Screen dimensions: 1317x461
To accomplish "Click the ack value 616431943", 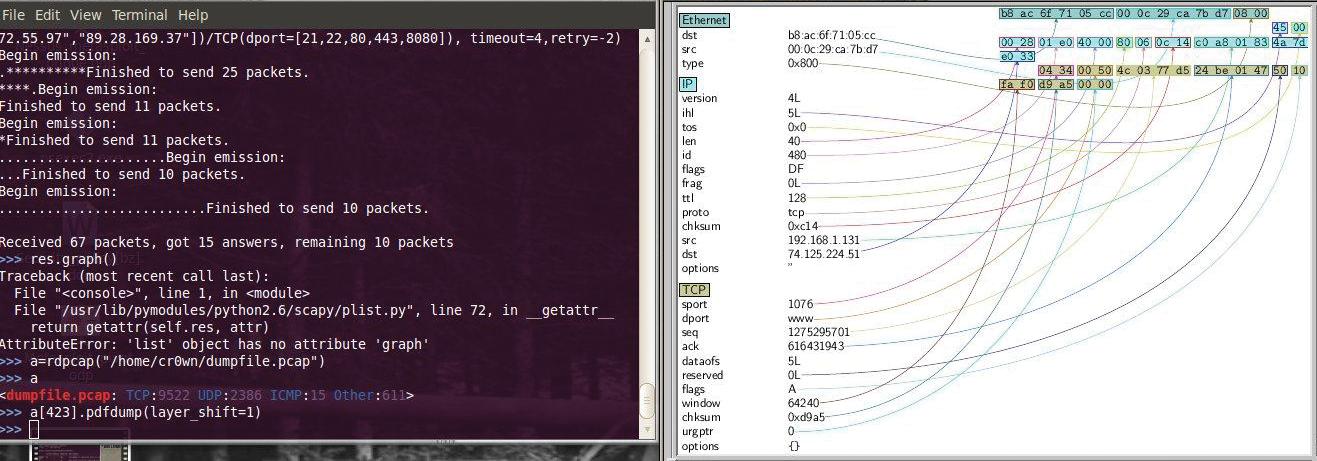I will pyautogui.click(x=815, y=346).
